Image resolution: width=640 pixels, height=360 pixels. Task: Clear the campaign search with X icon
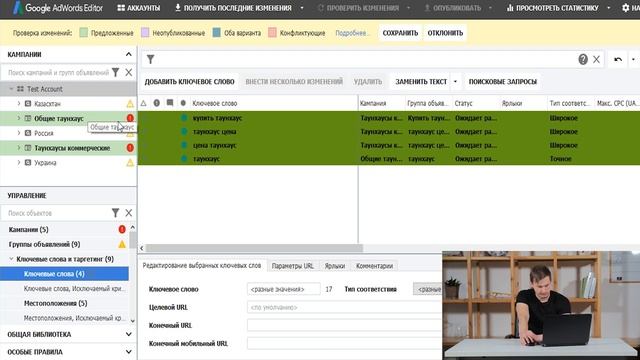click(x=129, y=73)
